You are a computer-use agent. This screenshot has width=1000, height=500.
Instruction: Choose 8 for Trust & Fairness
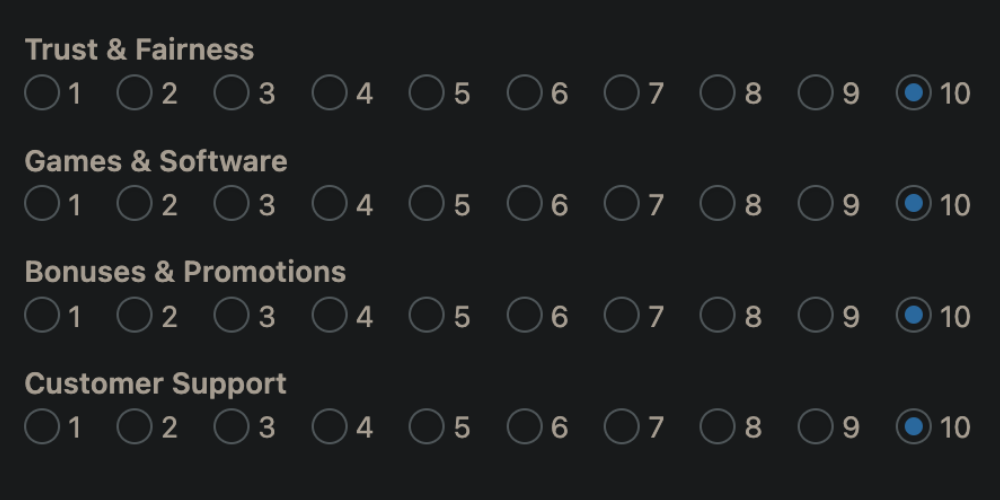coord(717,94)
